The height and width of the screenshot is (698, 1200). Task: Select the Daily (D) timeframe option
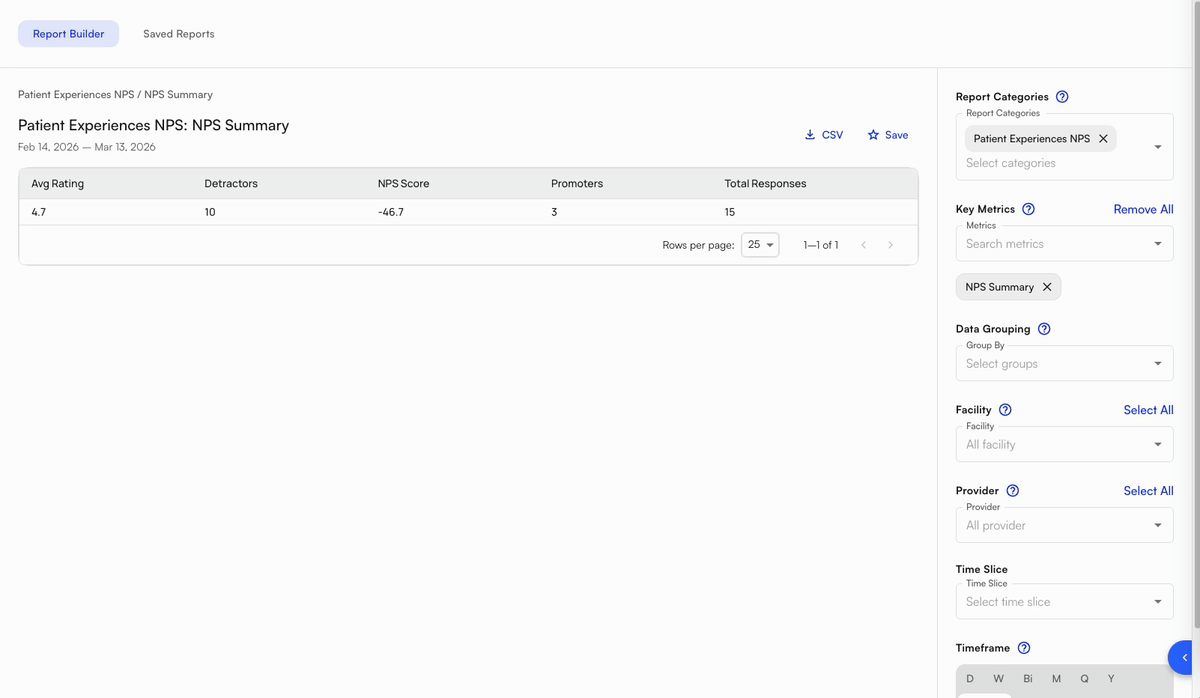[x=969, y=678]
